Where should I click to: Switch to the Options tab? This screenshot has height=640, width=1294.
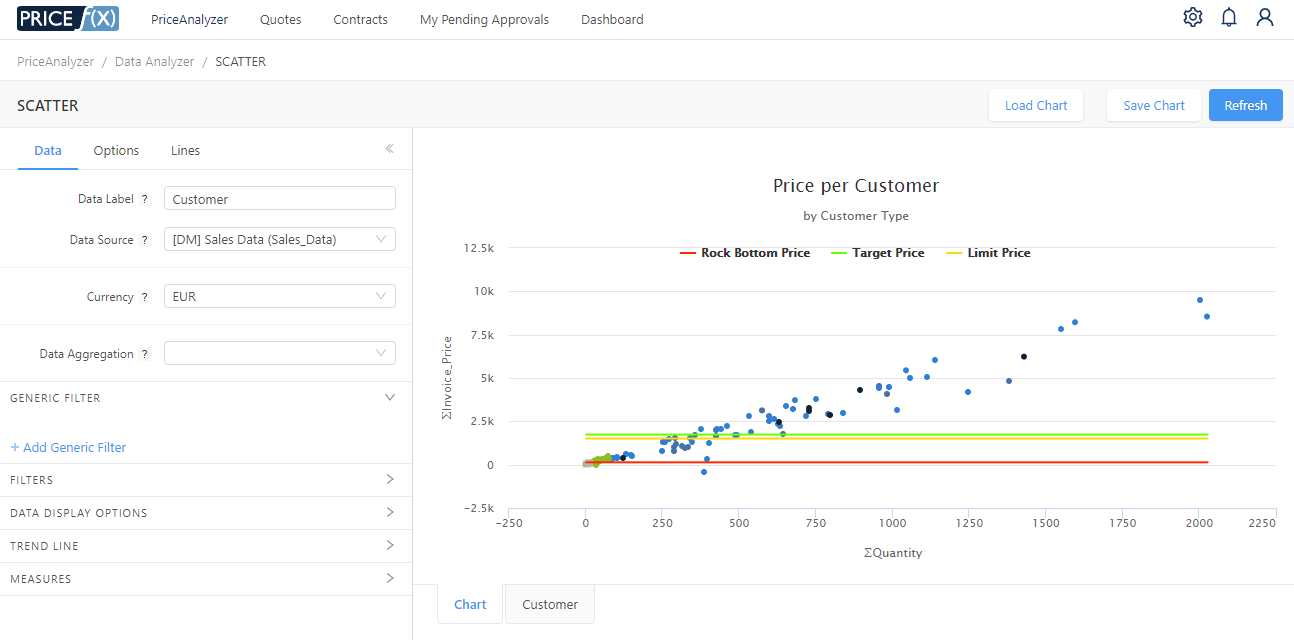[116, 151]
